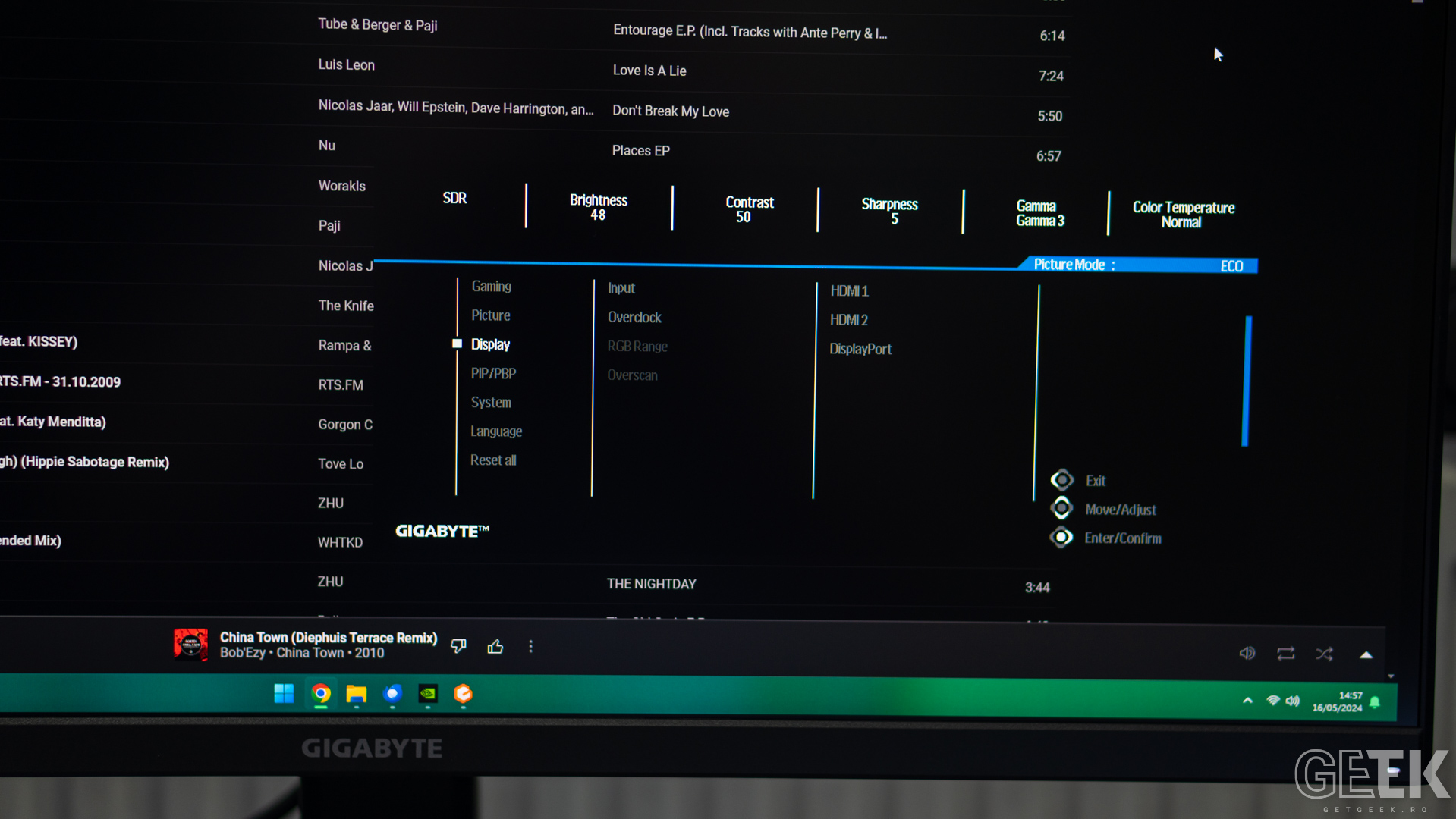Click the Exit joystick icon in OSD
Image resolution: width=1456 pixels, height=819 pixels.
pyautogui.click(x=1062, y=480)
